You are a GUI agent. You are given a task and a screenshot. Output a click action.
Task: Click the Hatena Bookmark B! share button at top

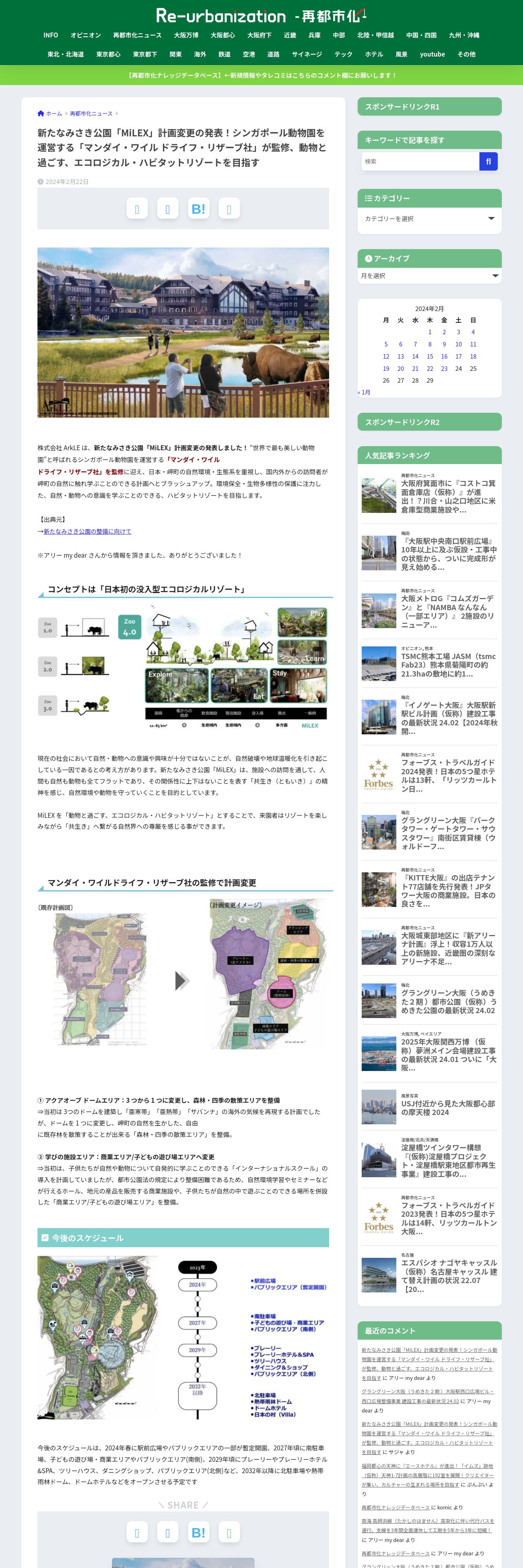coord(198,209)
